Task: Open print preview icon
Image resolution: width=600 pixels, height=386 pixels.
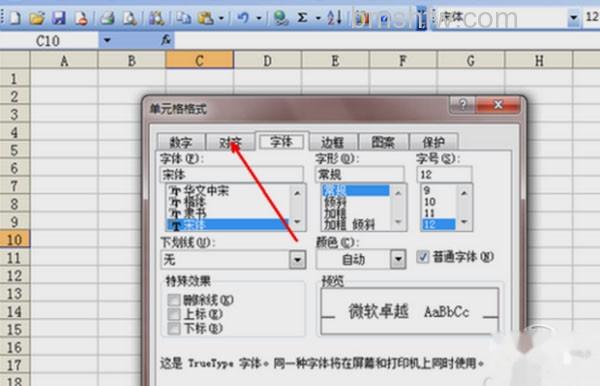Action: (130, 18)
